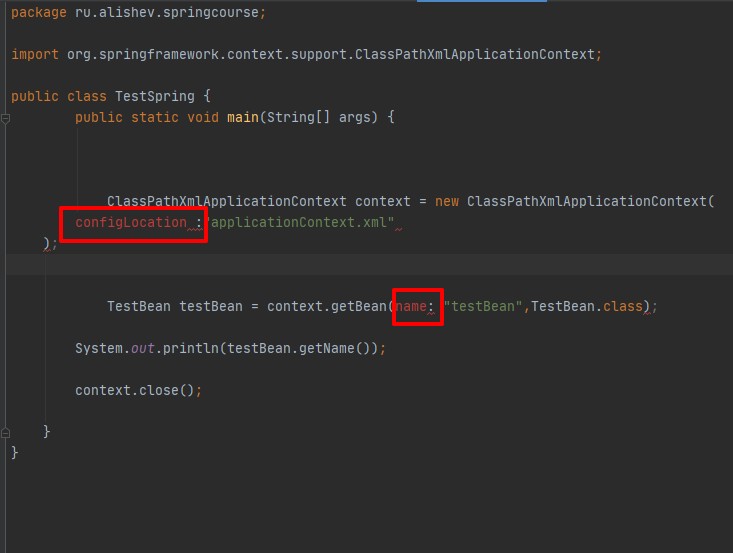Viewport: 733px width, 553px height.
Task: Click the new keyword
Action: 447,201
